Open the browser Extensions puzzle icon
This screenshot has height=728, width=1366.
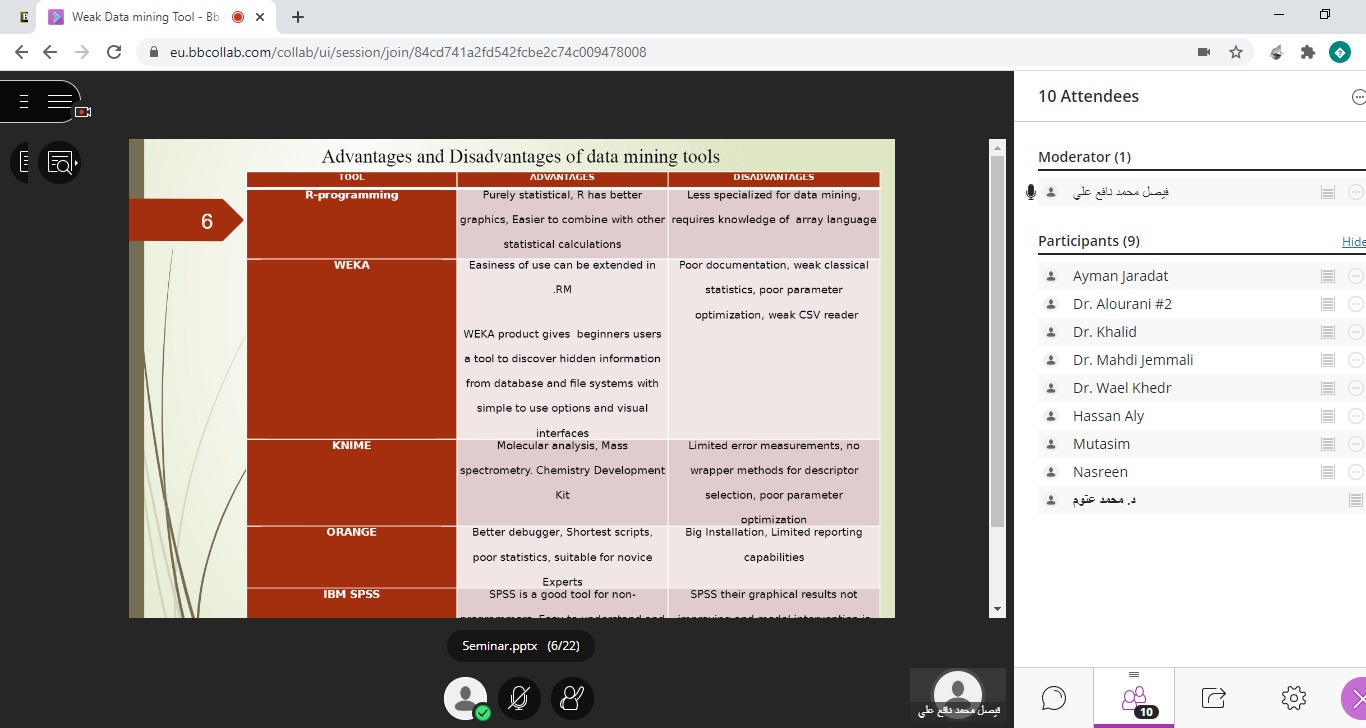click(1308, 52)
